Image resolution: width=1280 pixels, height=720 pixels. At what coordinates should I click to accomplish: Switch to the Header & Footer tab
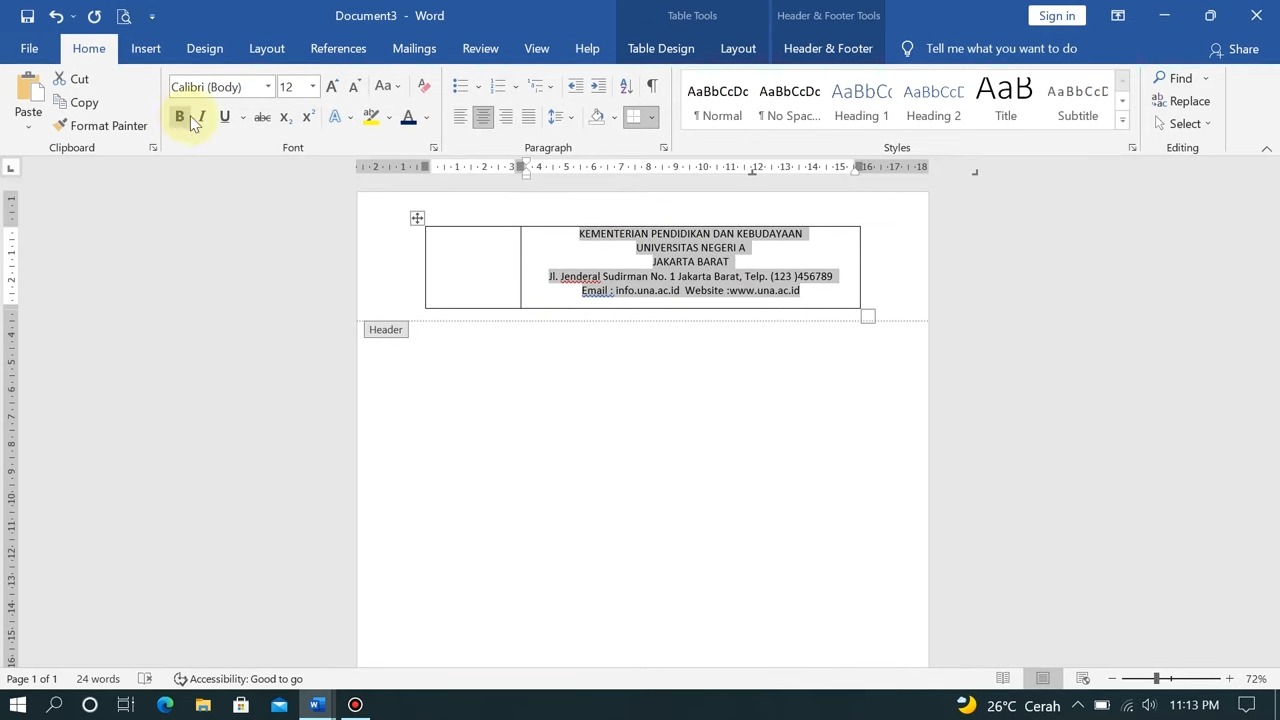(828, 48)
